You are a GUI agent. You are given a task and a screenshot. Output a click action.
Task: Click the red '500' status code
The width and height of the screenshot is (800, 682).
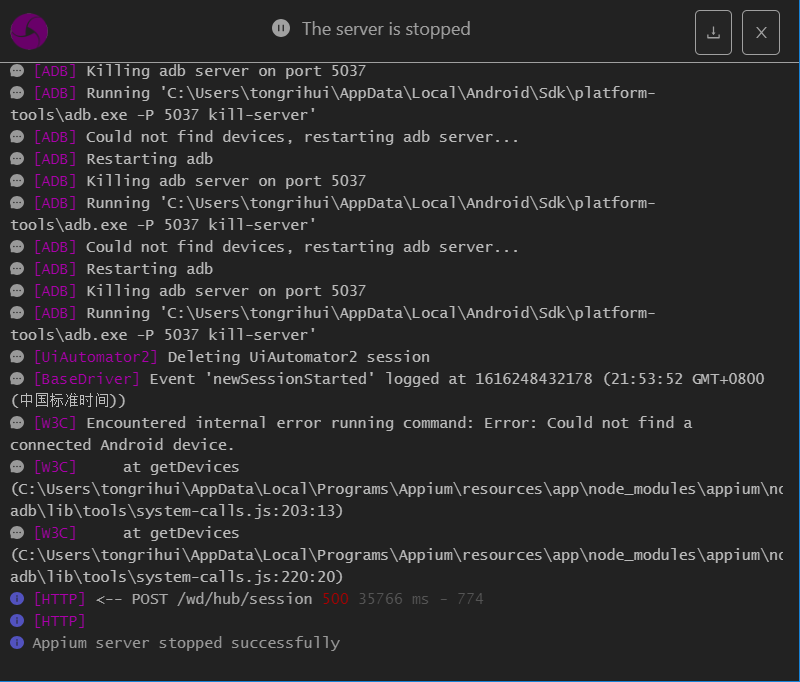[335, 598]
